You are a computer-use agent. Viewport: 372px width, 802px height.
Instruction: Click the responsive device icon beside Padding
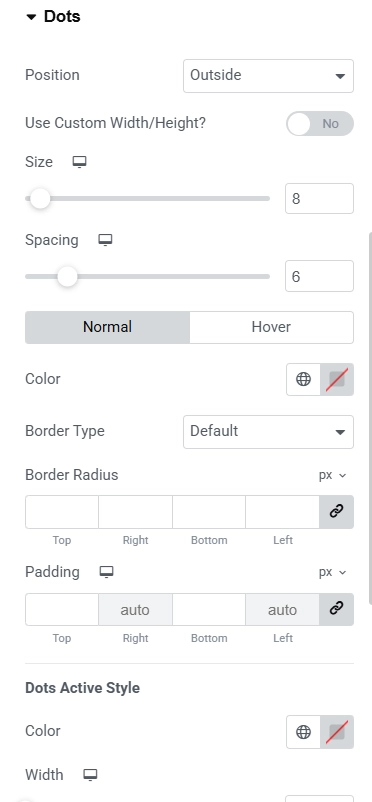coord(106,572)
